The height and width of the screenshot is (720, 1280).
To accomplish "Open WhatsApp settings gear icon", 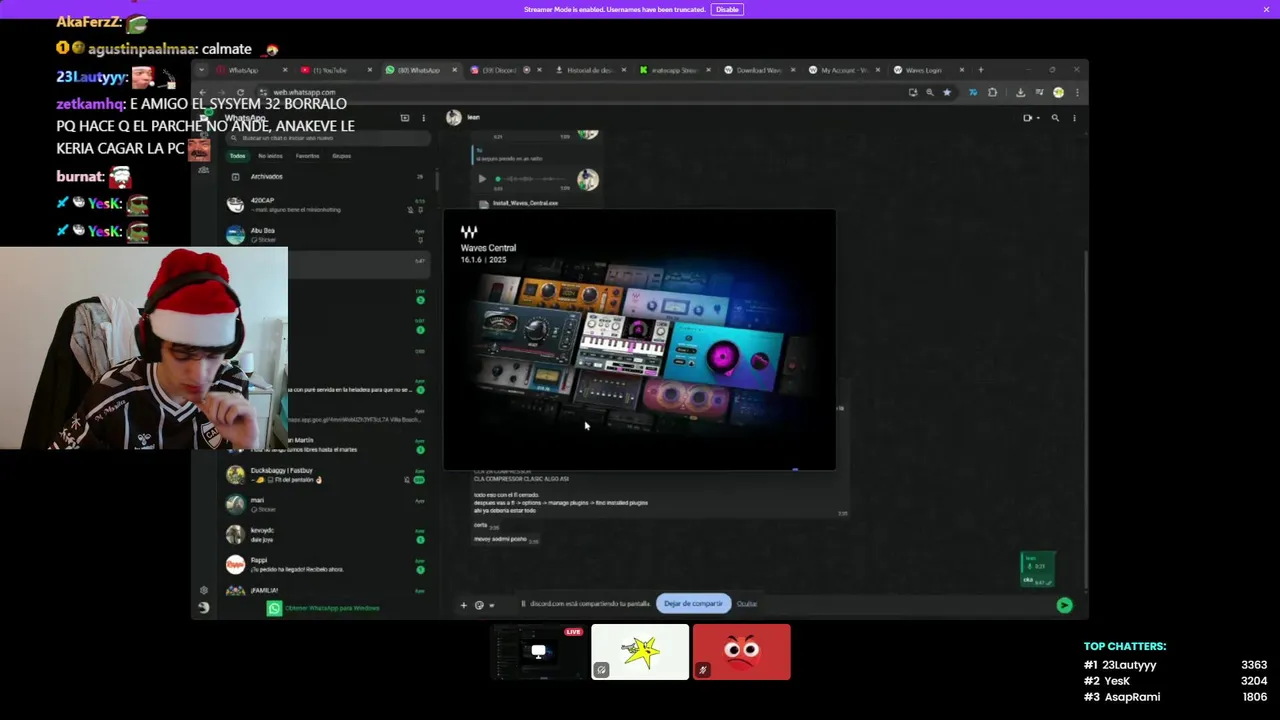I will [203, 590].
